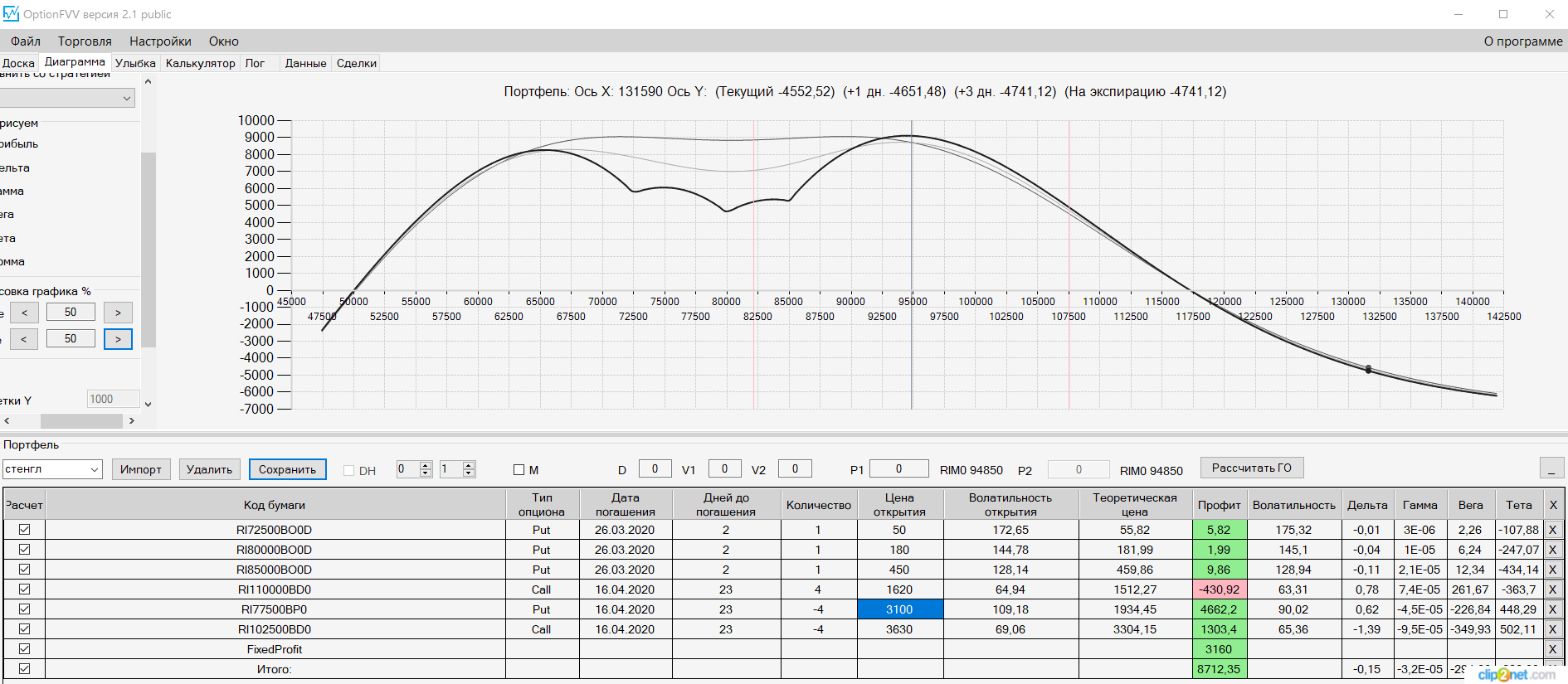Click the Удалить button
The height and width of the screenshot is (684, 1568).
[x=210, y=469]
